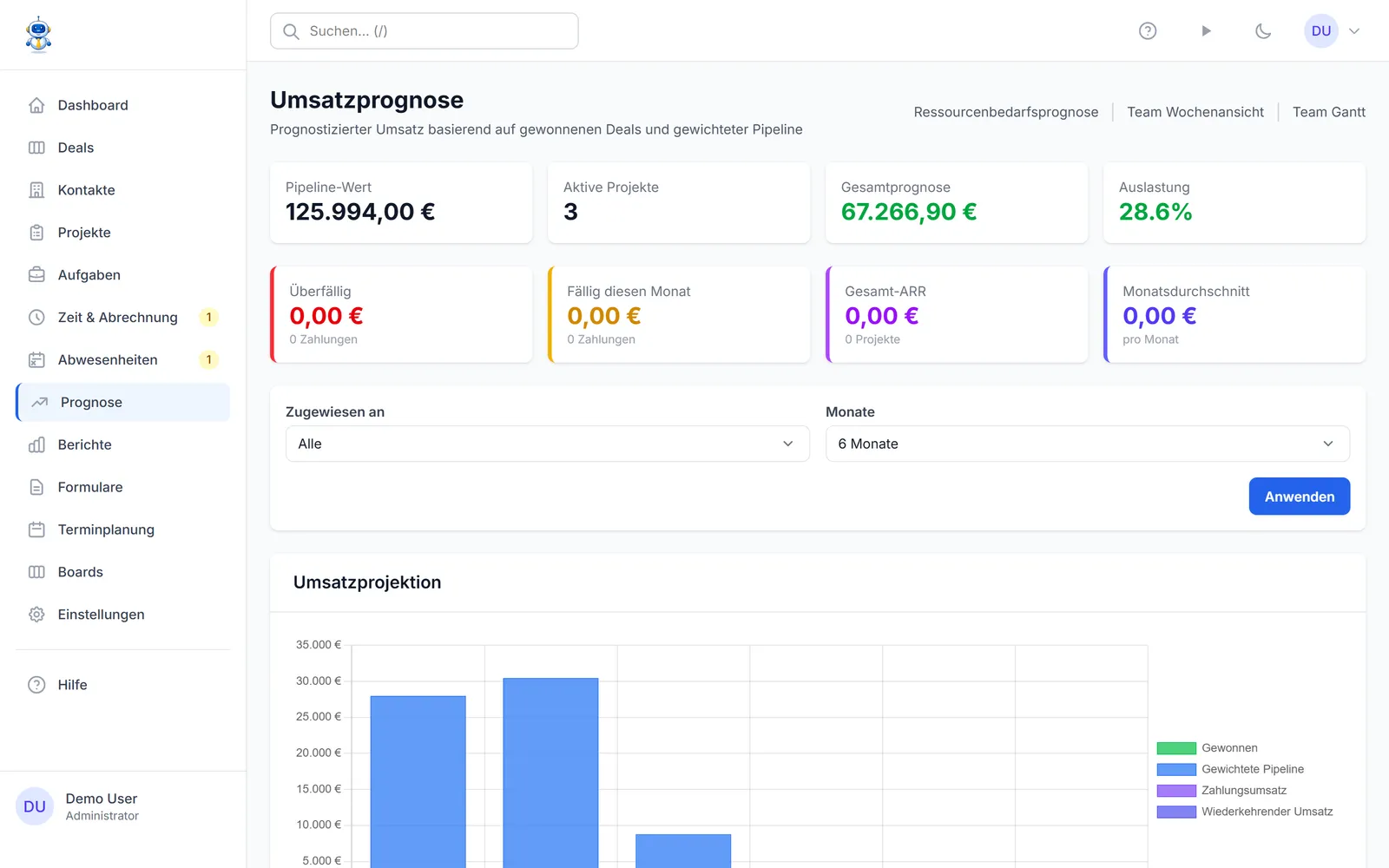Image resolution: width=1389 pixels, height=868 pixels.
Task: Click the Auslastung value 28.6%
Action: [x=1155, y=212]
